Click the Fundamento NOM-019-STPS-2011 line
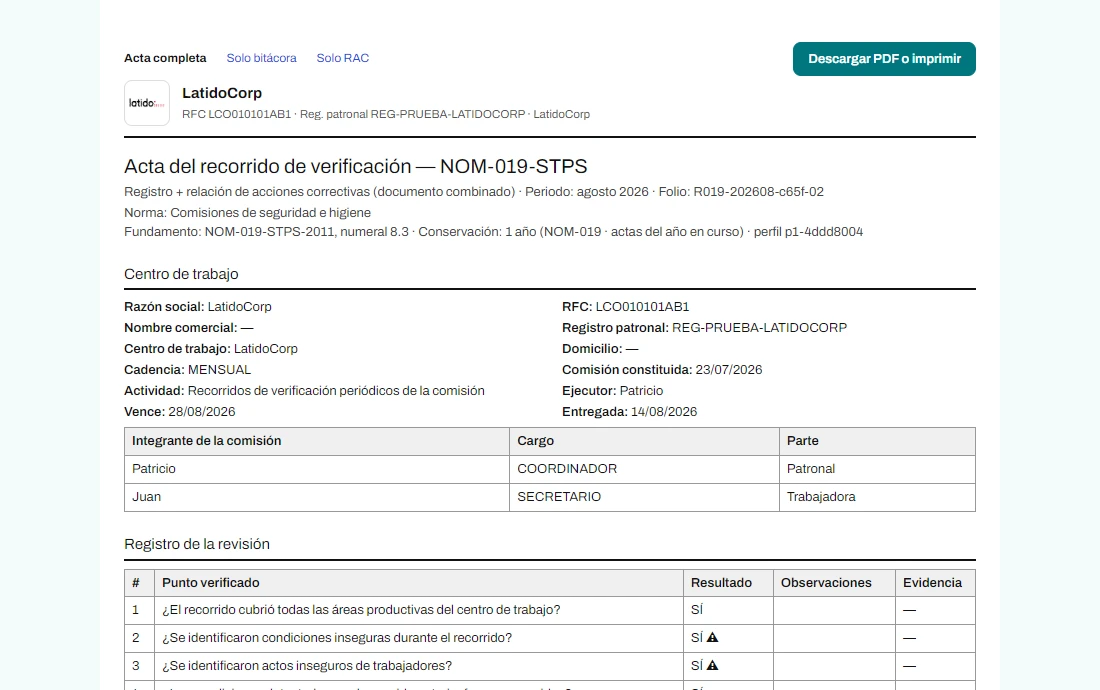 [493, 231]
